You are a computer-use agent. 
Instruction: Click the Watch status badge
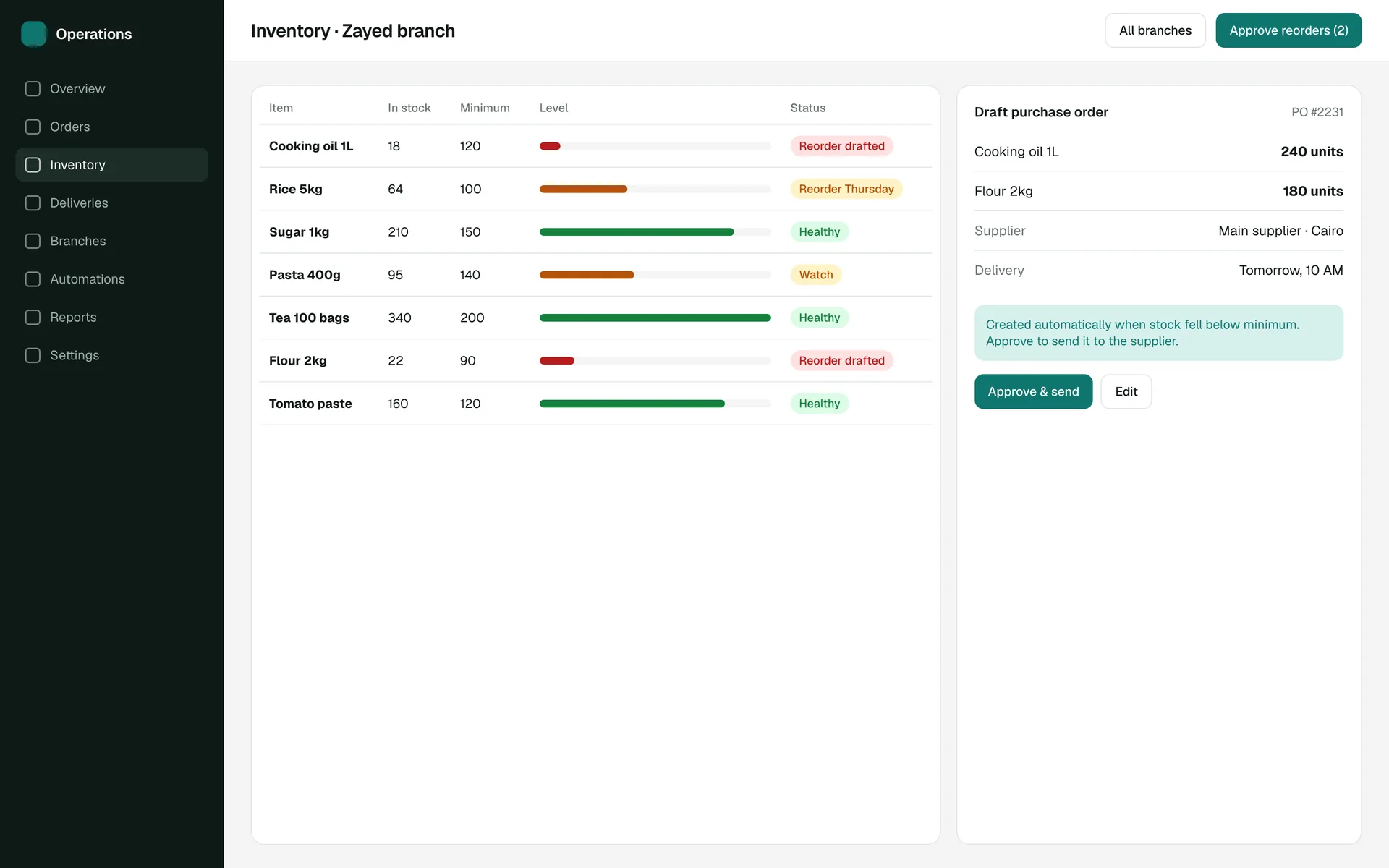[x=816, y=275]
